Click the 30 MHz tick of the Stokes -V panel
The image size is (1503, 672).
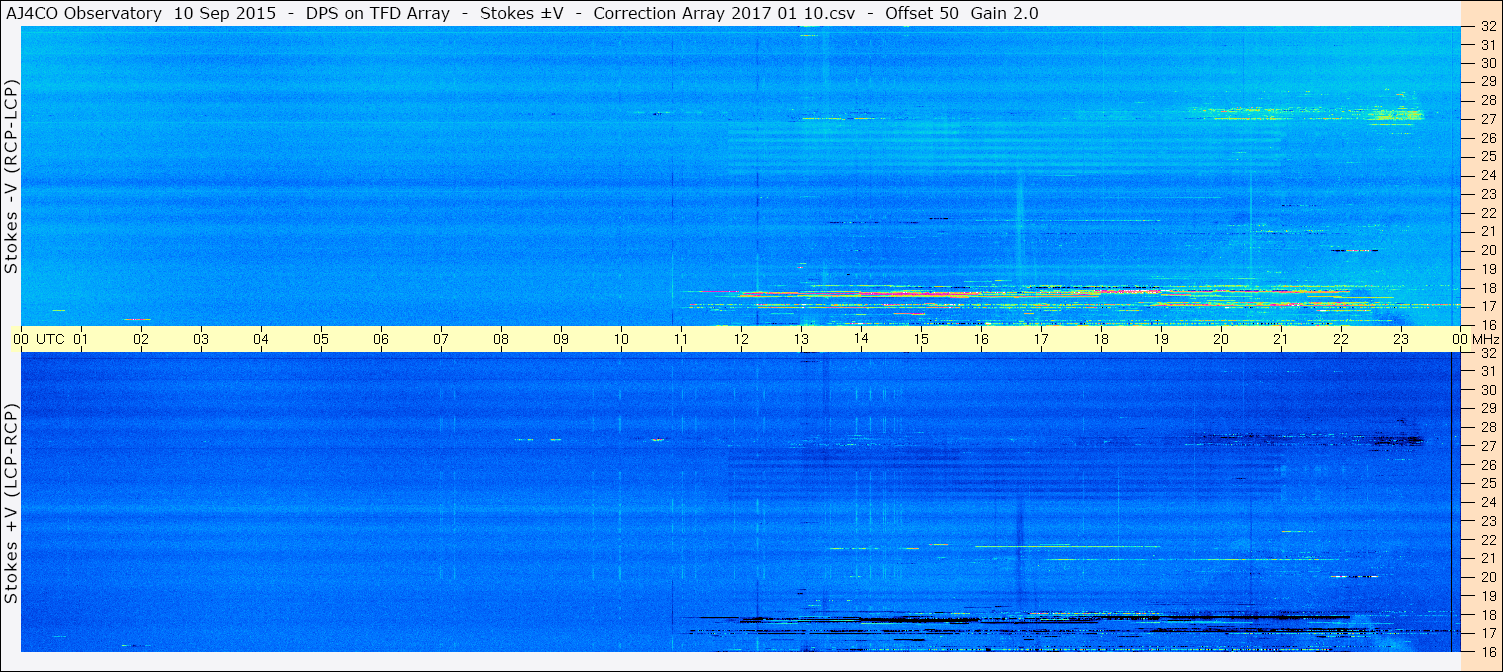tap(1487, 62)
